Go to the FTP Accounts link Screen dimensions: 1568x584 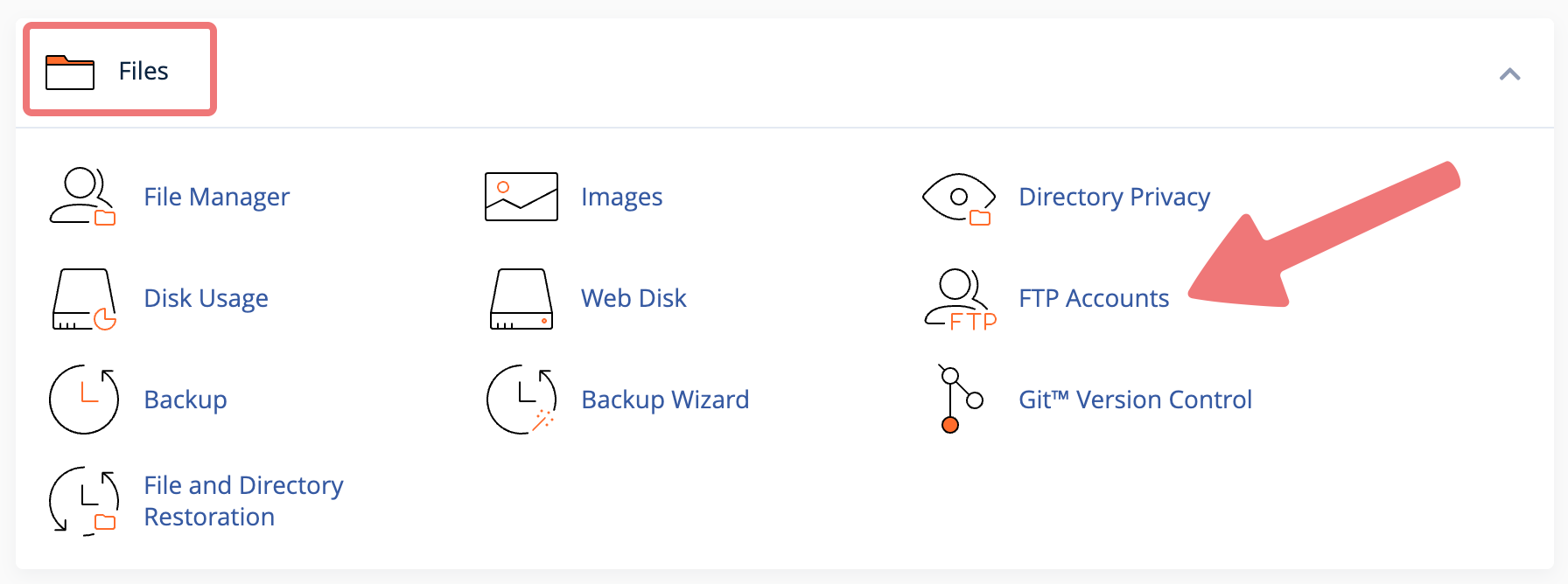pyautogui.click(x=1094, y=298)
